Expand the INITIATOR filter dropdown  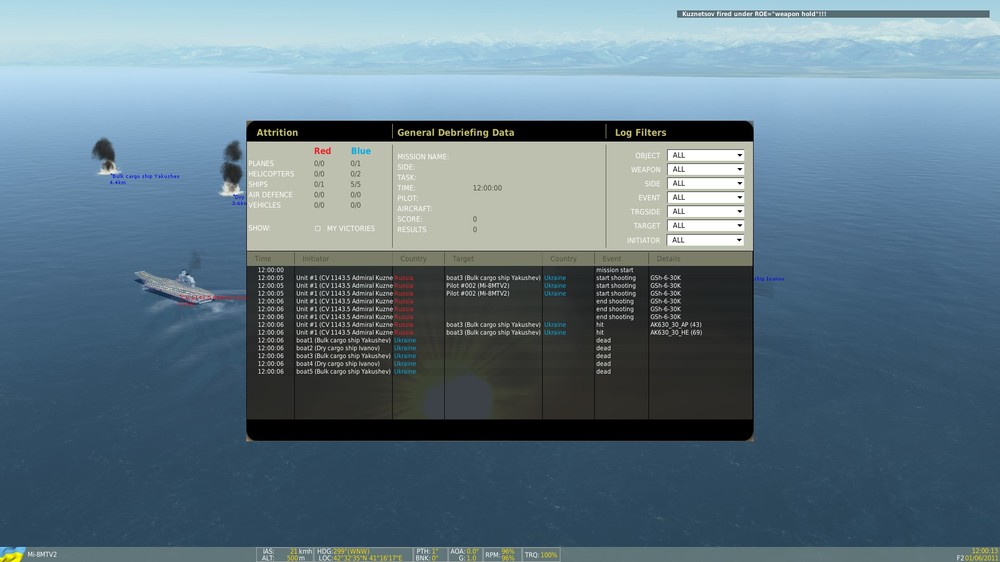pos(705,240)
